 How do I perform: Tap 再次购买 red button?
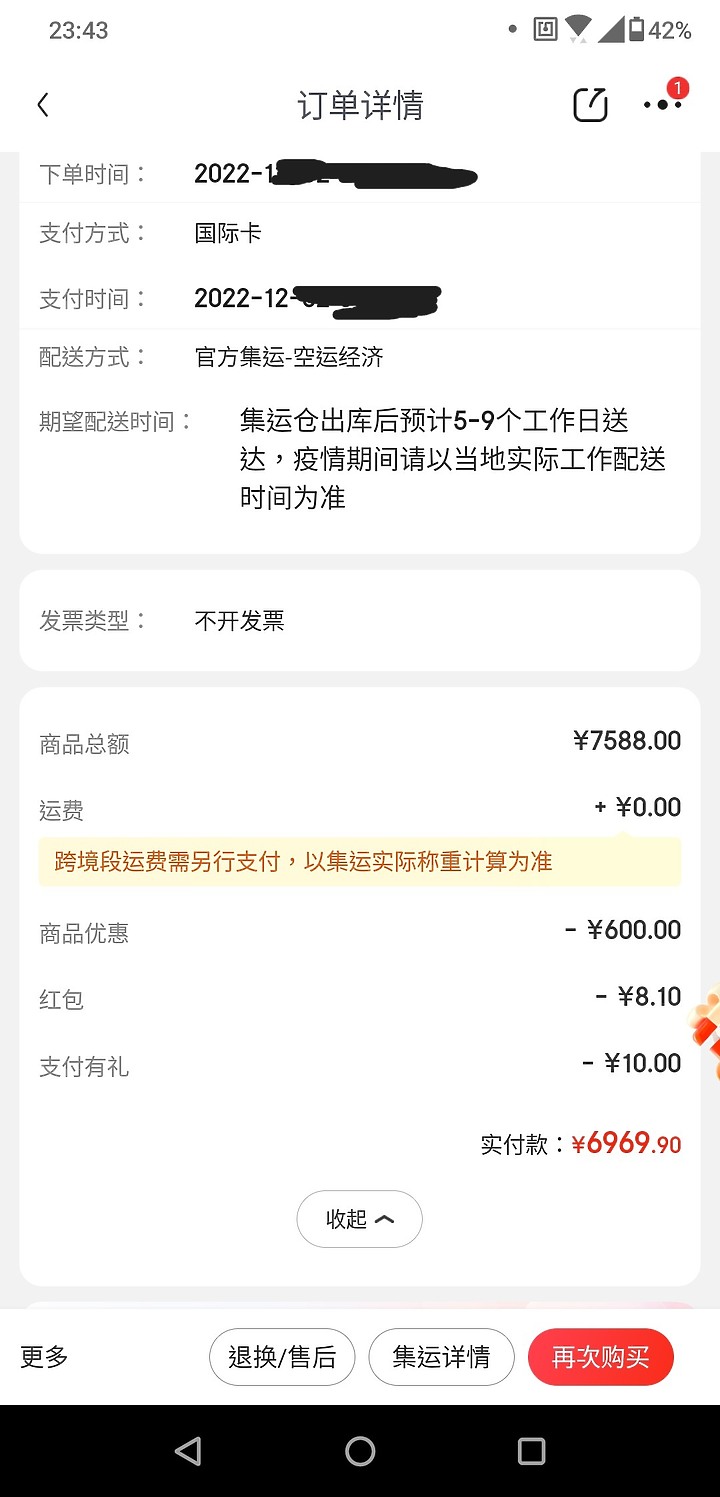pos(601,1357)
